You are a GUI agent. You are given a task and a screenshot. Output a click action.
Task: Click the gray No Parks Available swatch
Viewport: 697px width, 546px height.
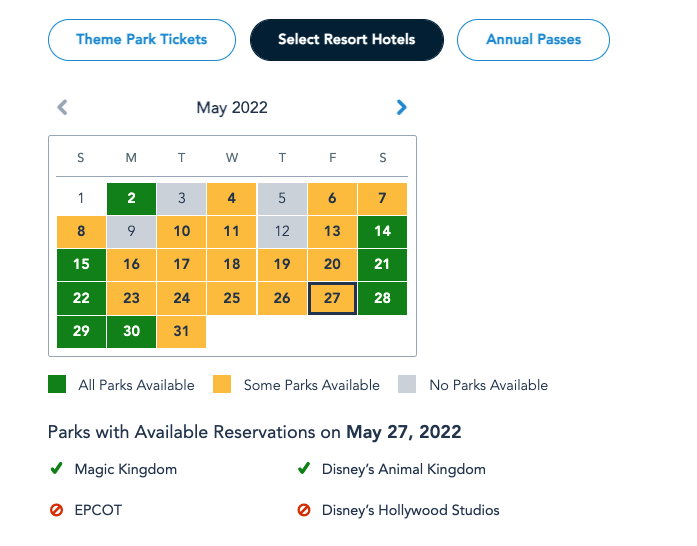[x=407, y=384]
